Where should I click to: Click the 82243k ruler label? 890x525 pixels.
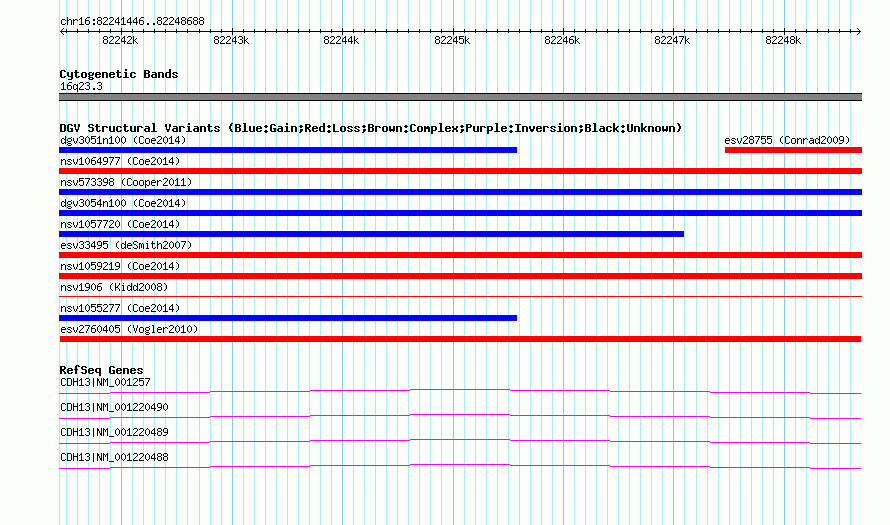tap(231, 40)
